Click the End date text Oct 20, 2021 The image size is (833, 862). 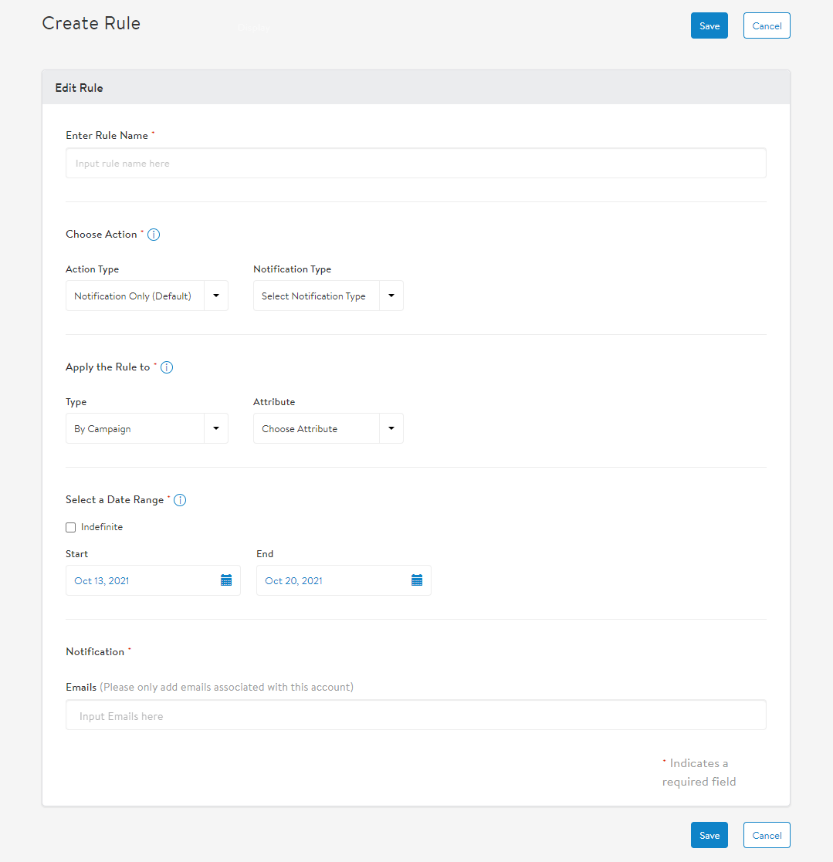click(293, 581)
